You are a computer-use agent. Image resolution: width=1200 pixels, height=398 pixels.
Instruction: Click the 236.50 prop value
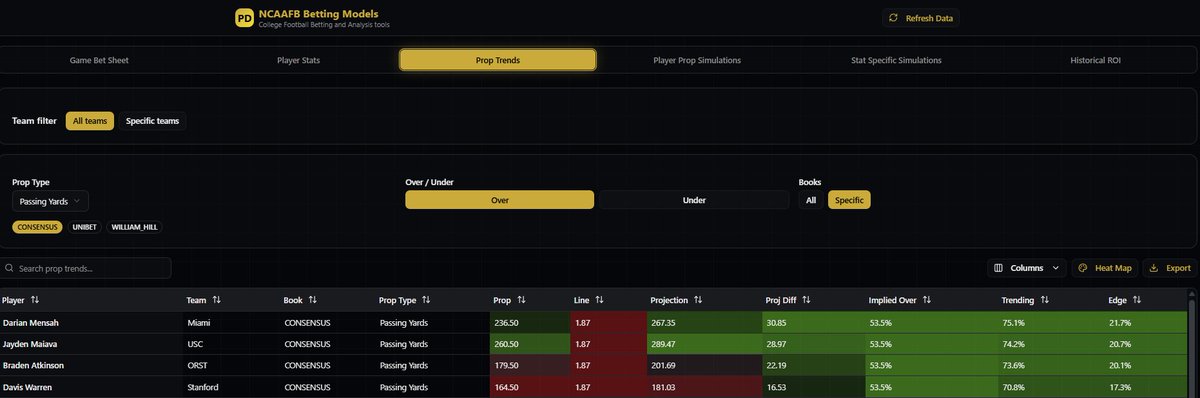point(507,323)
